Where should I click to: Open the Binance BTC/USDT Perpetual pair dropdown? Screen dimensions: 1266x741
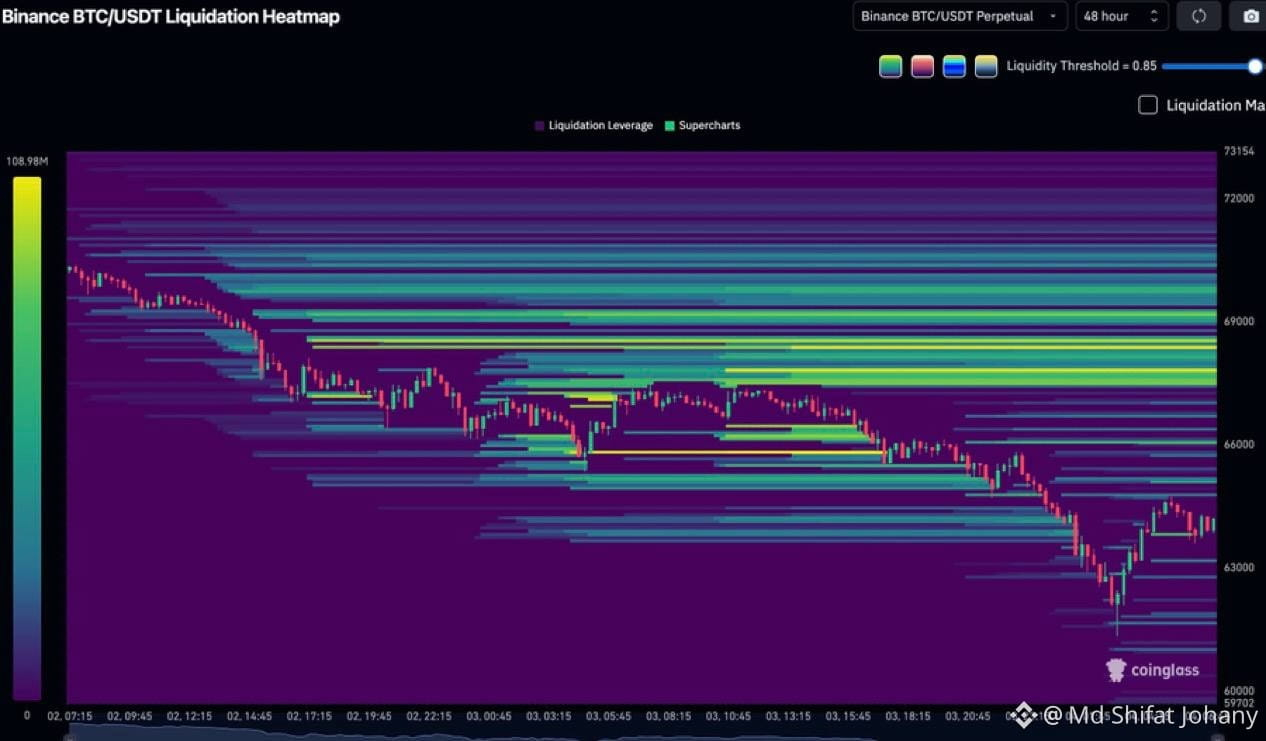point(960,16)
